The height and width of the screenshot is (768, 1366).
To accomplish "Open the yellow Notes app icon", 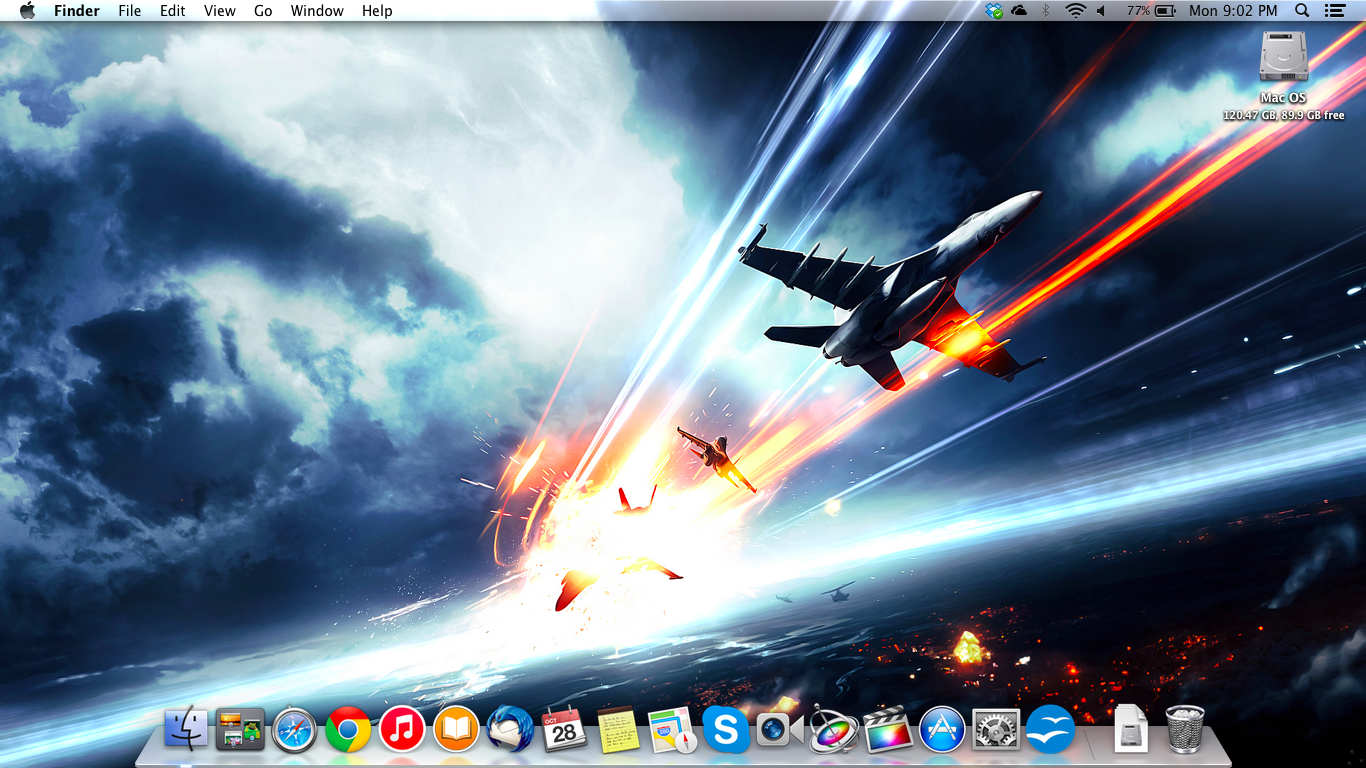I will (x=617, y=730).
